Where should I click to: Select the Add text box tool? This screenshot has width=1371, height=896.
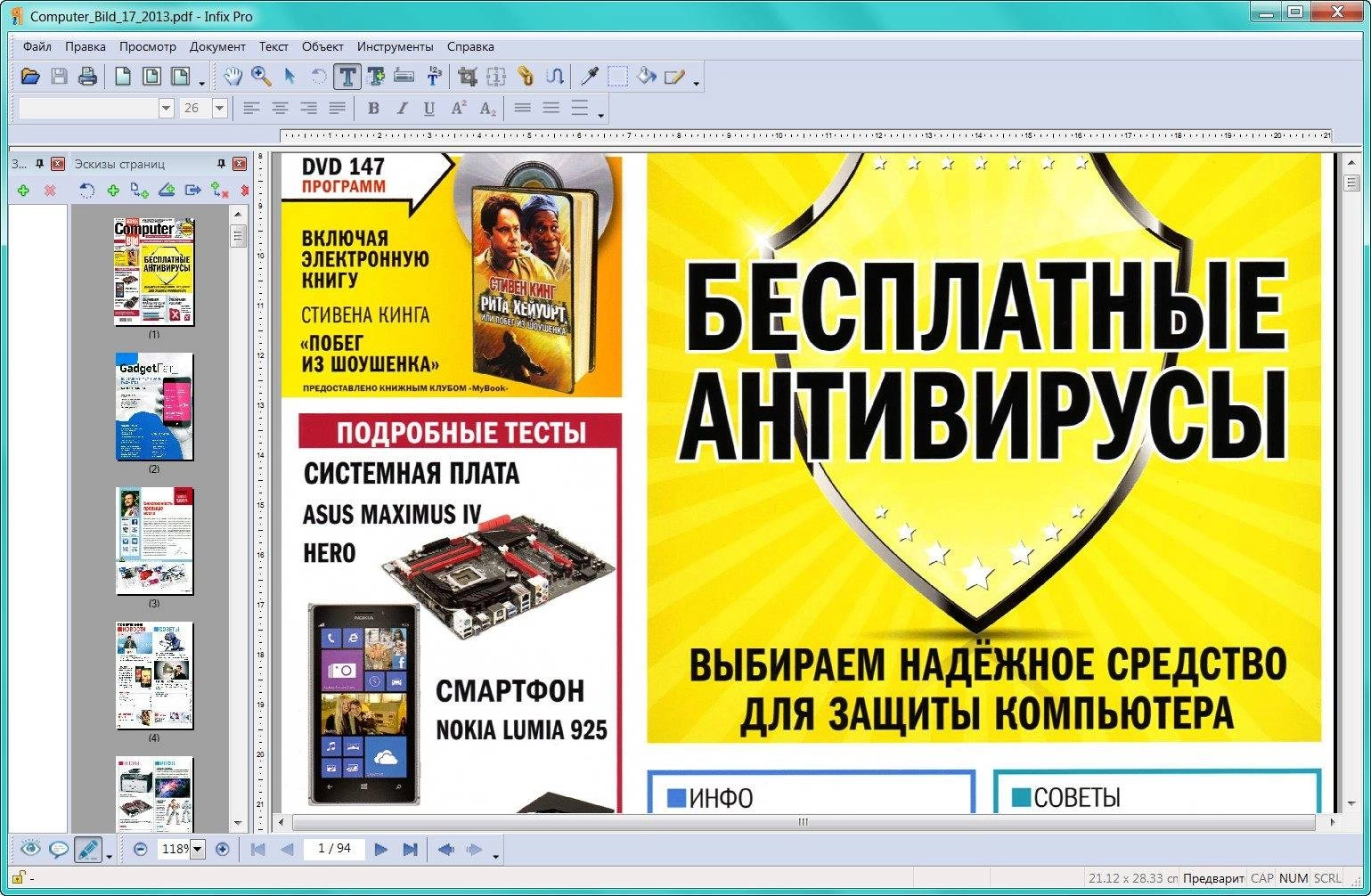coord(375,77)
